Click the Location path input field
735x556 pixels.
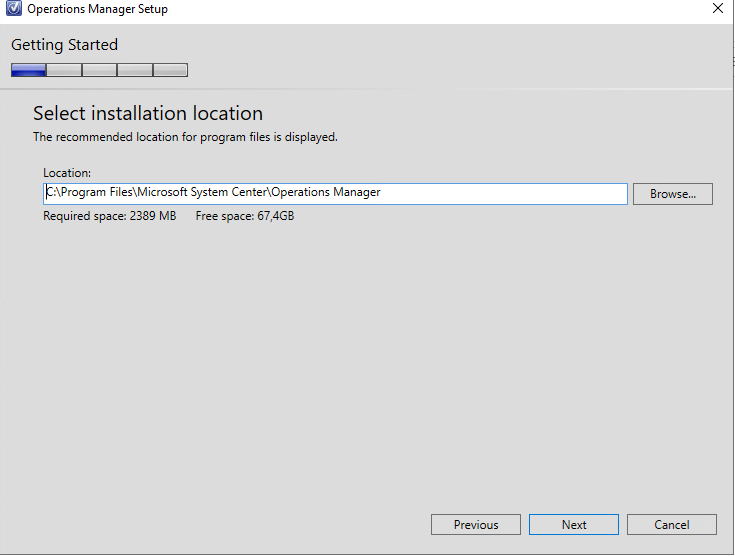point(335,194)
